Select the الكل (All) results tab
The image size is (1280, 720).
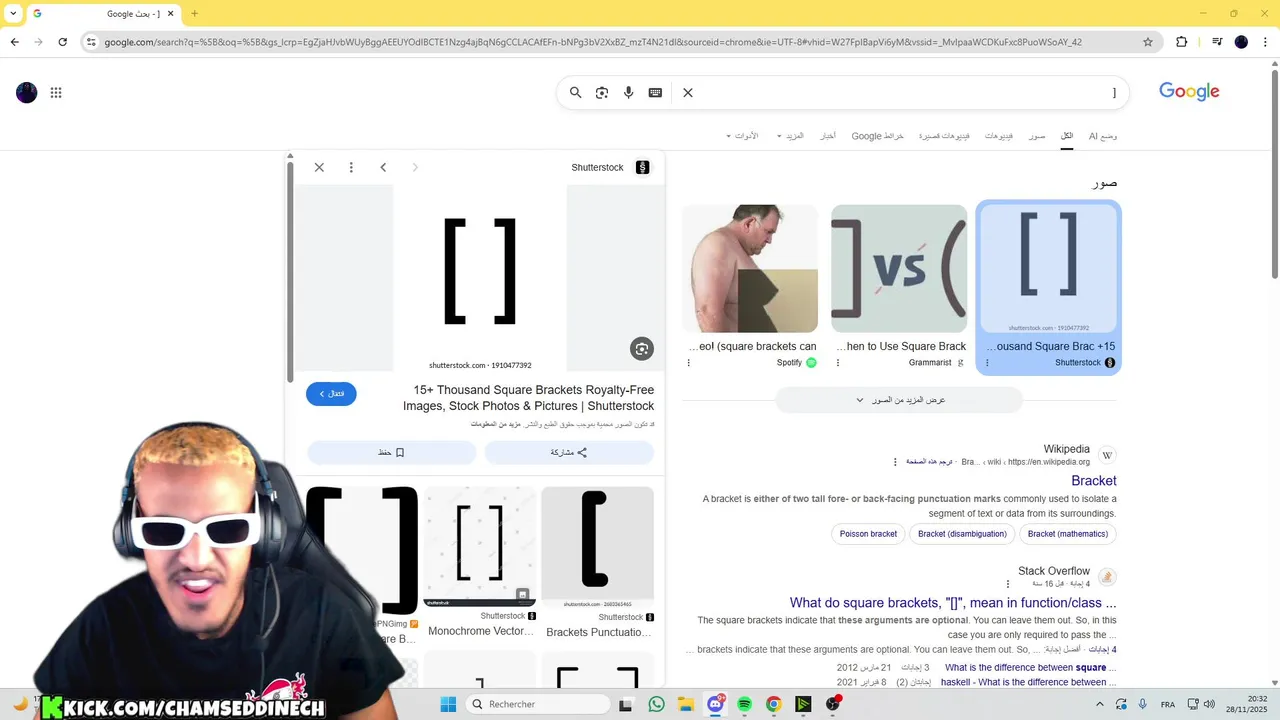tap(1067, 136)
